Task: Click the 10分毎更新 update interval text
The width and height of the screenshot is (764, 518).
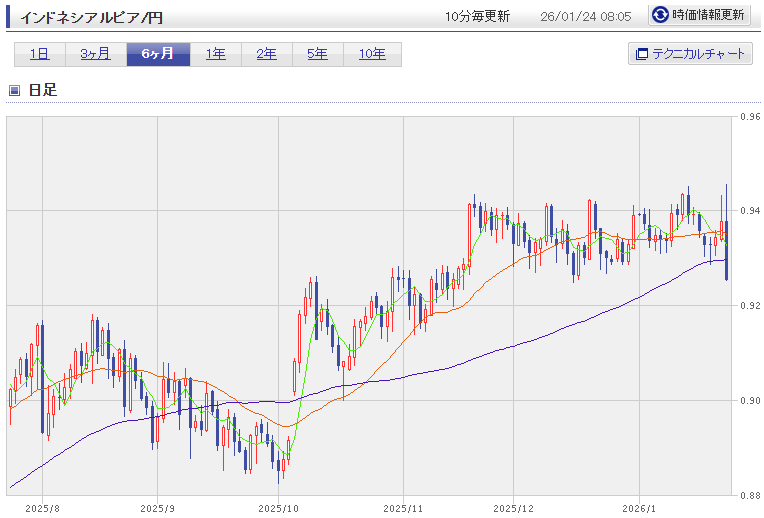Action: pyautogui.click(x=477, y=17)
